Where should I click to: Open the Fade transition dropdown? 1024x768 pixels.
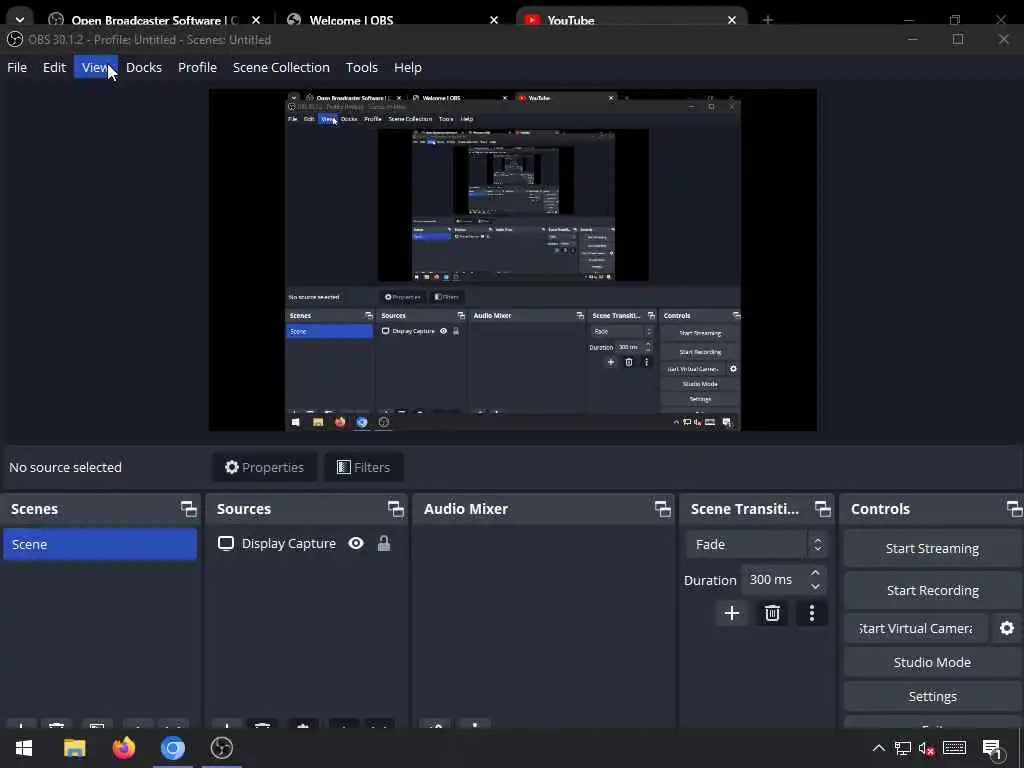click(756, 544)
